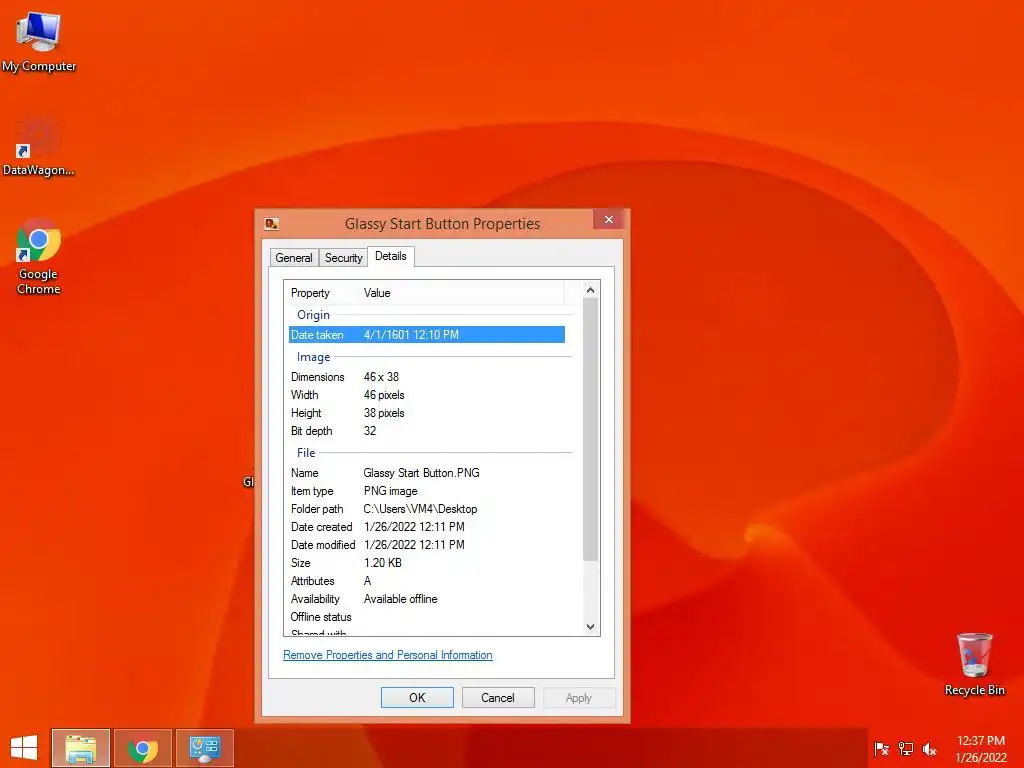Open taskbar clock showing 12:37 PM
This screenshot has height=768, width=1024.
coord(981,749)
